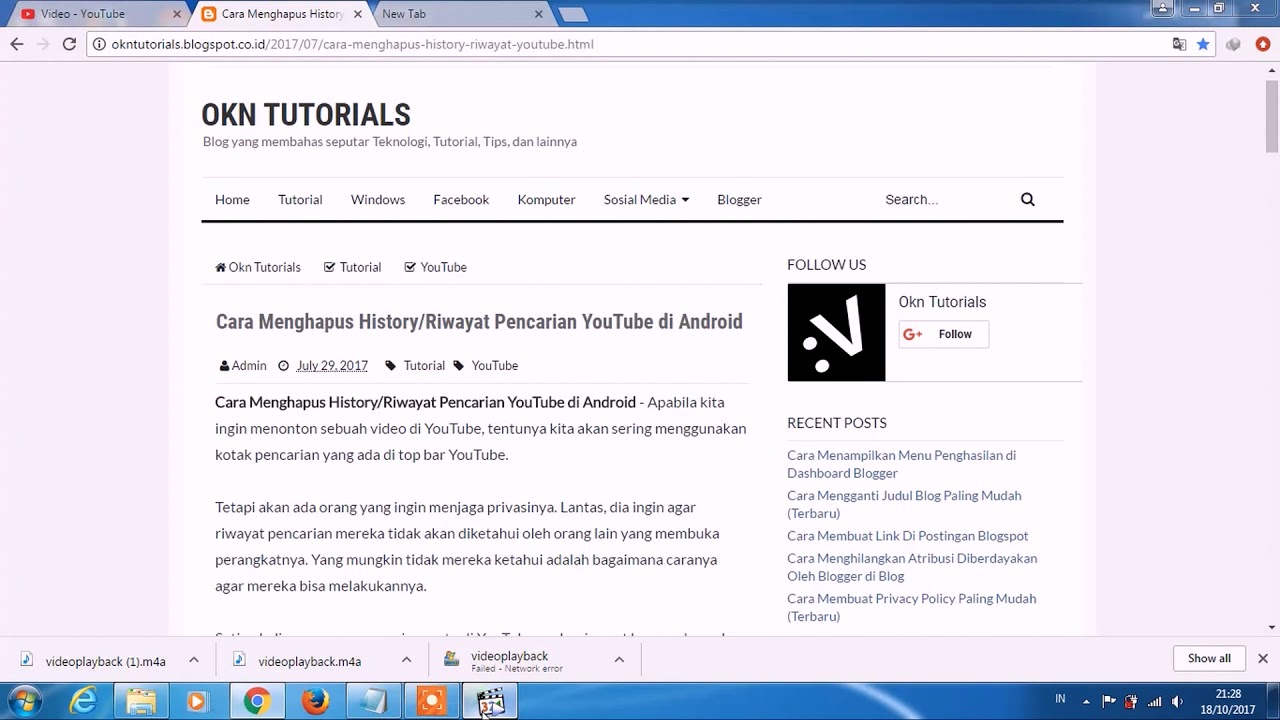This screenshot has width=1280, height=720.
Task: Click the search magnifier icon on blog
Action: coord(1027,199)
